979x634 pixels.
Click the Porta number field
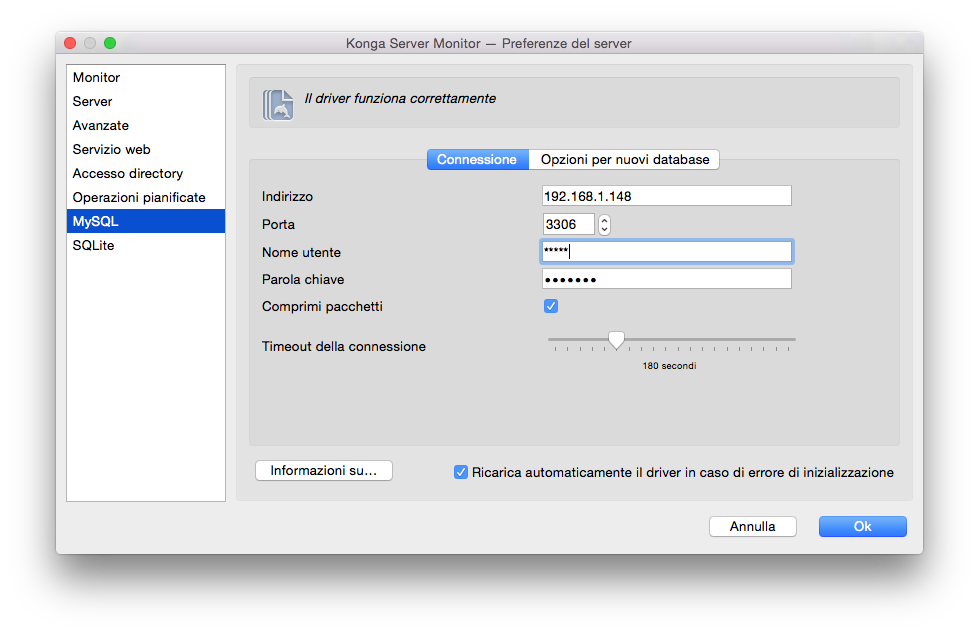tap(568, 224)
